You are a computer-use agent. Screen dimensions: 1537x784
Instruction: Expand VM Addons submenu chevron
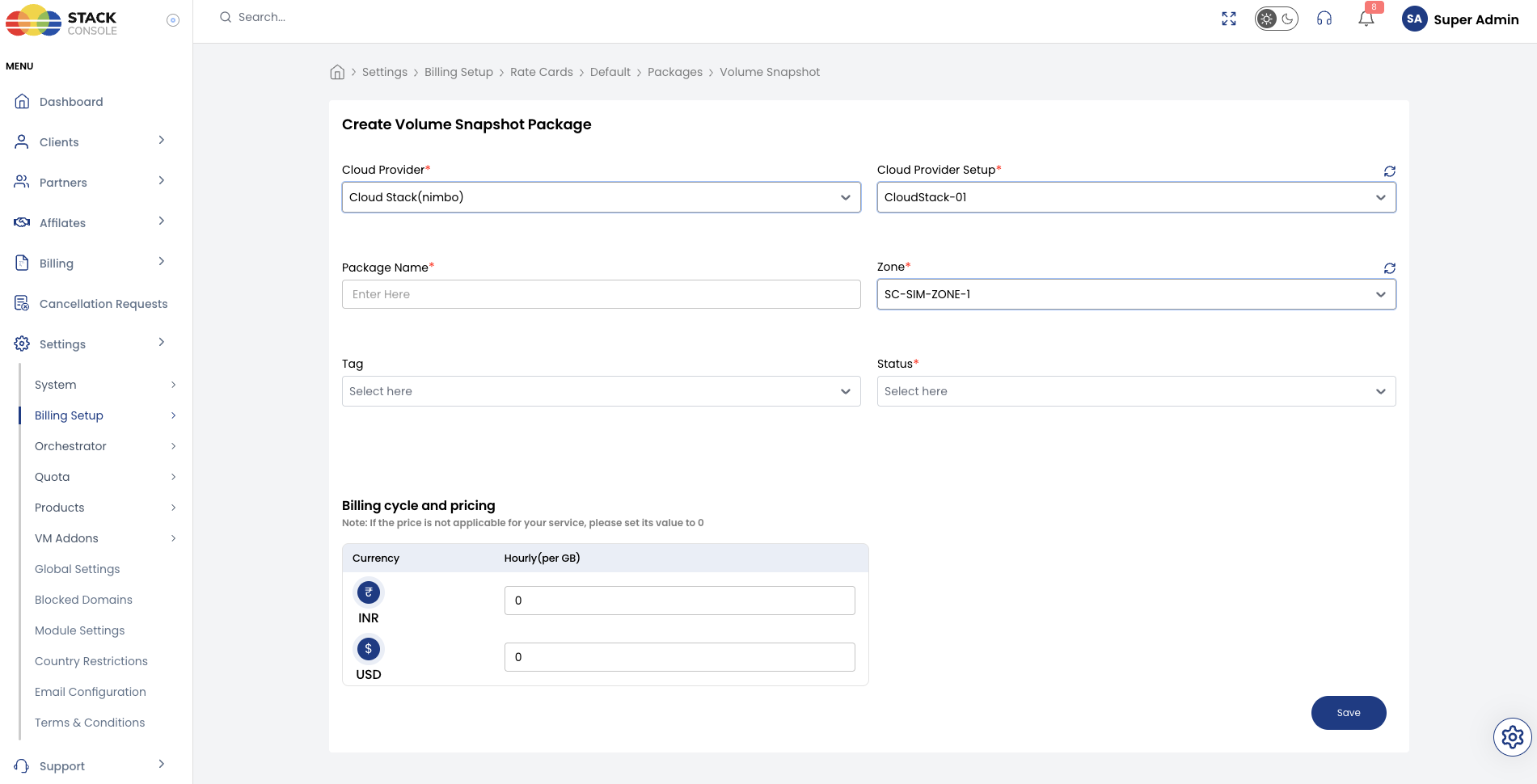tap(173, 538)
